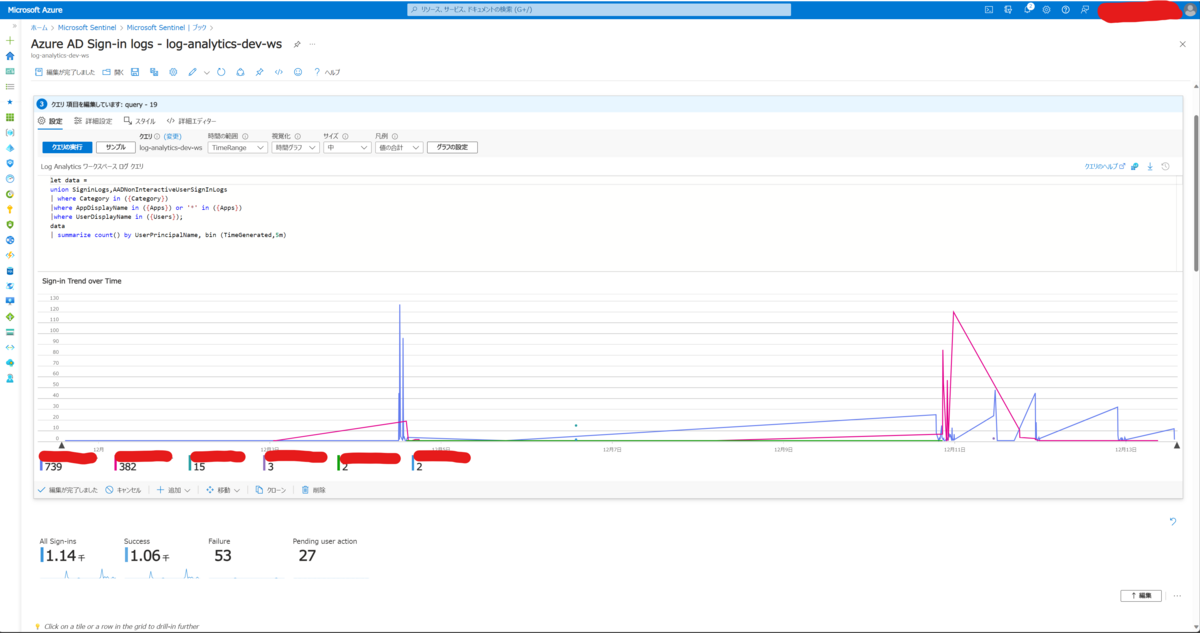The width and height of the screenshot is (1200, 633).
Task: Open Cloud Shell from the top bar
Action: [x=988, y=9]
